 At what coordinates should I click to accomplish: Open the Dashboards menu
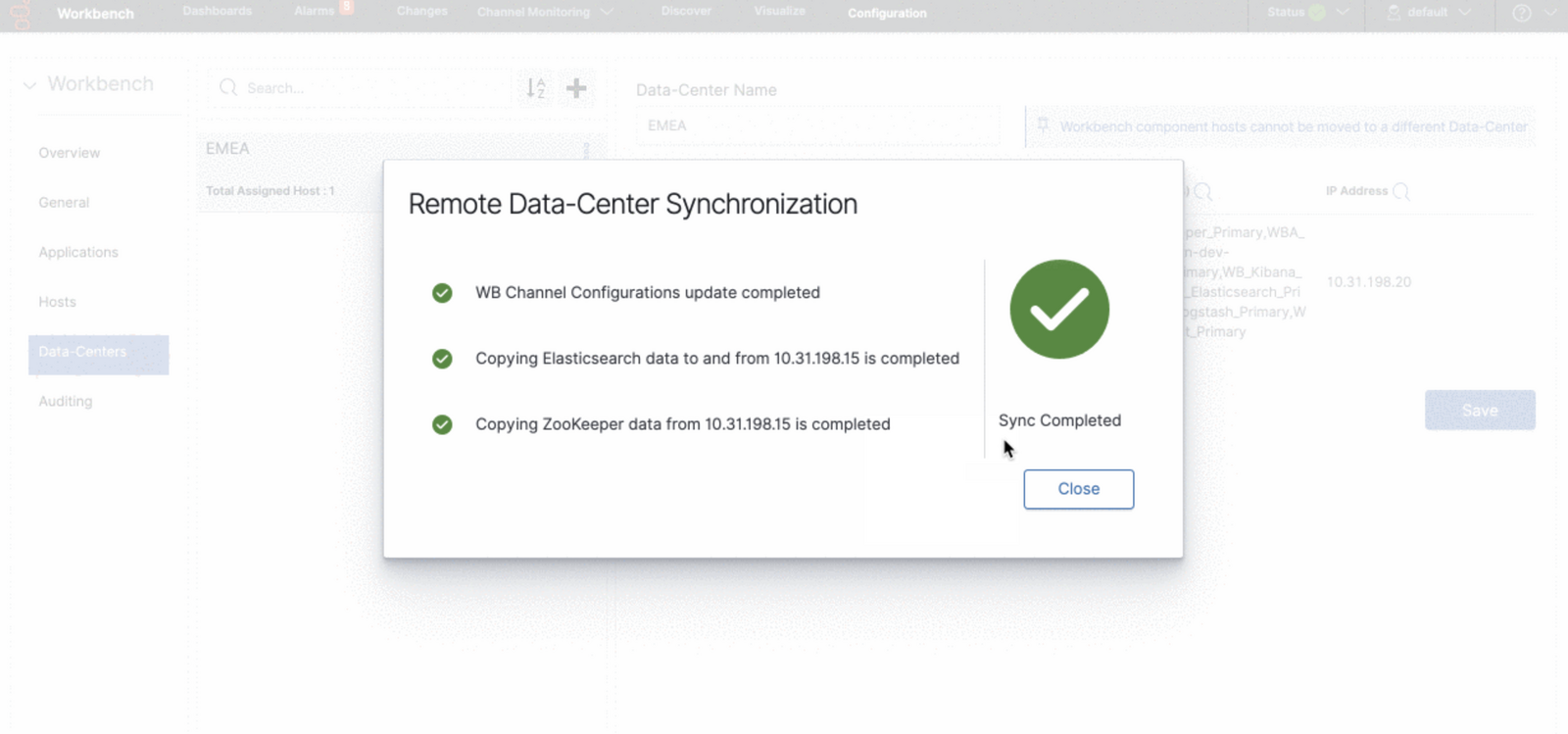point(218,11)
